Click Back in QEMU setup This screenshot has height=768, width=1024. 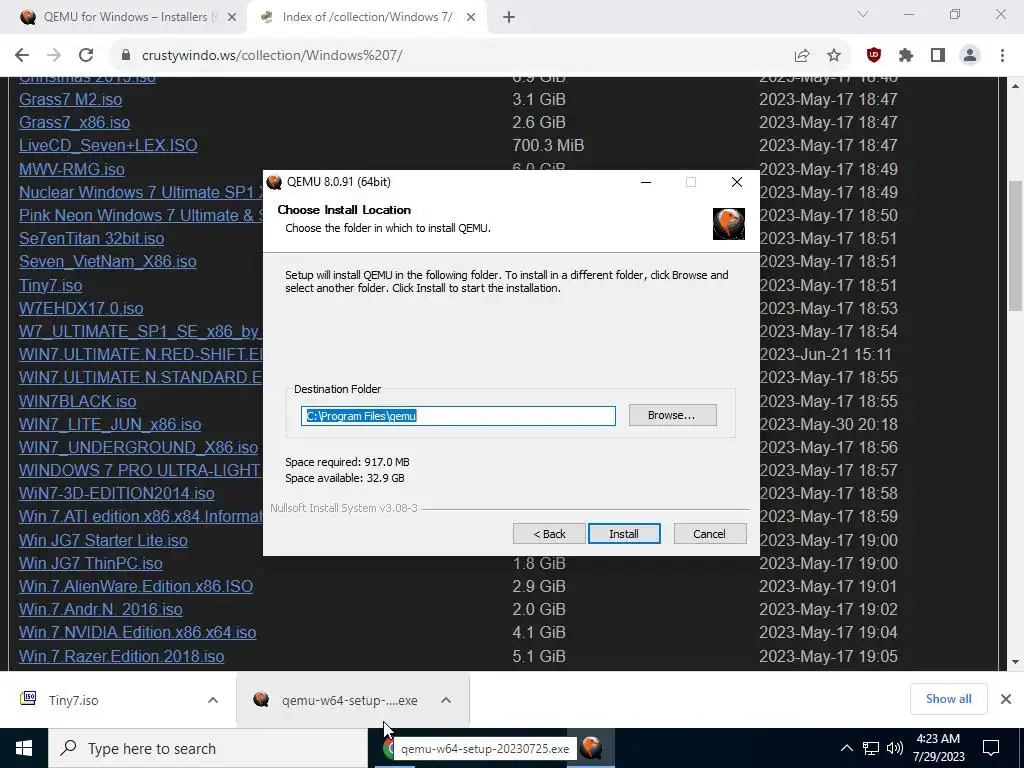pos(549,534)
